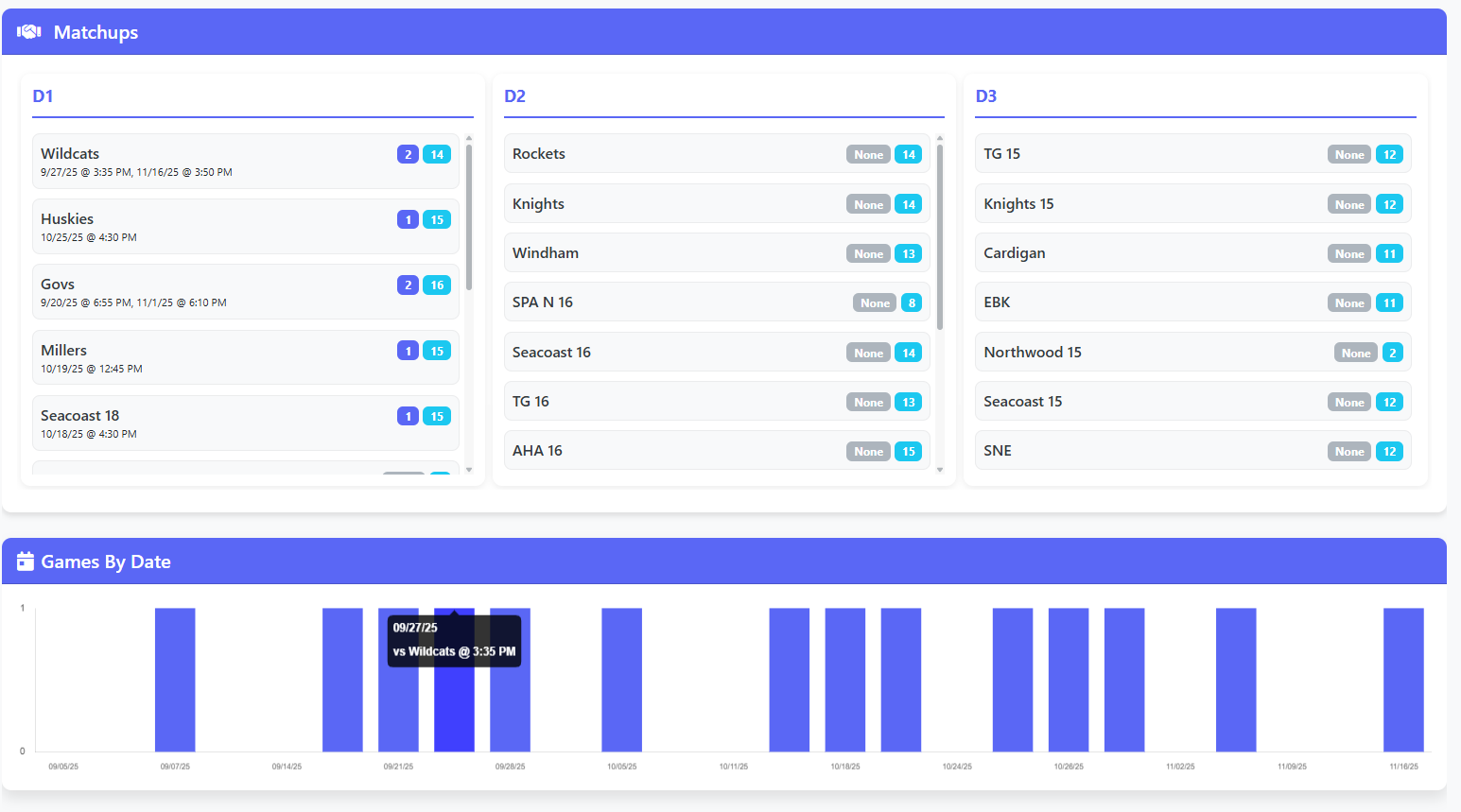This screenshot has width=1461, height=812.
Task: Click the highlighted 09/27/25 chart bar
Action: point(455,709)
